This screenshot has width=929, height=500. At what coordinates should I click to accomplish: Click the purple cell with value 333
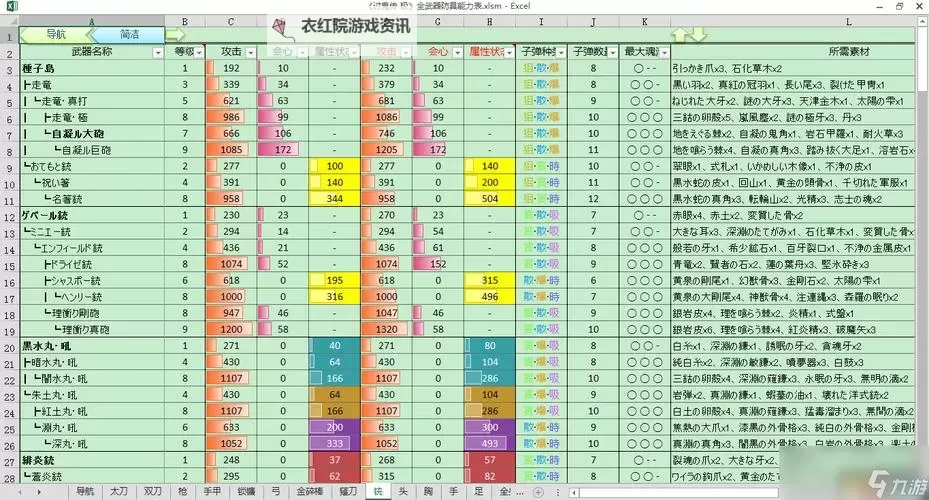(334, 444)
